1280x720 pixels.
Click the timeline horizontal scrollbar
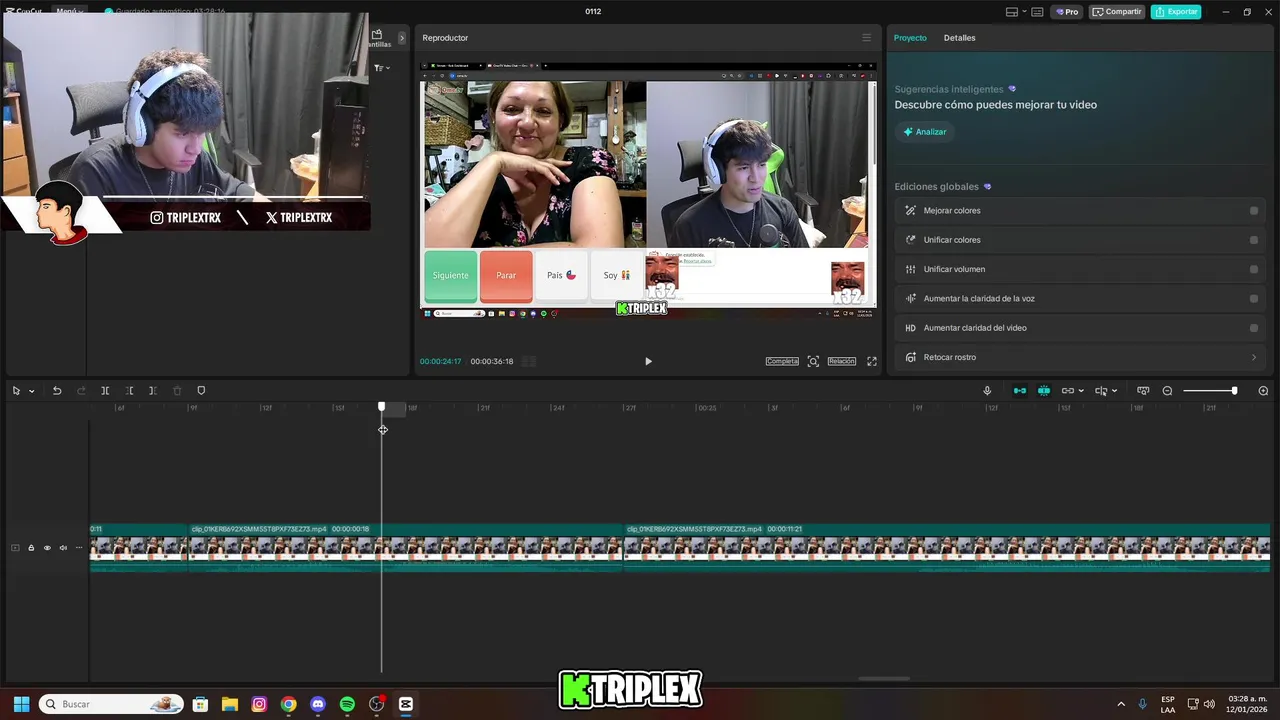click(x=884, y=679)
